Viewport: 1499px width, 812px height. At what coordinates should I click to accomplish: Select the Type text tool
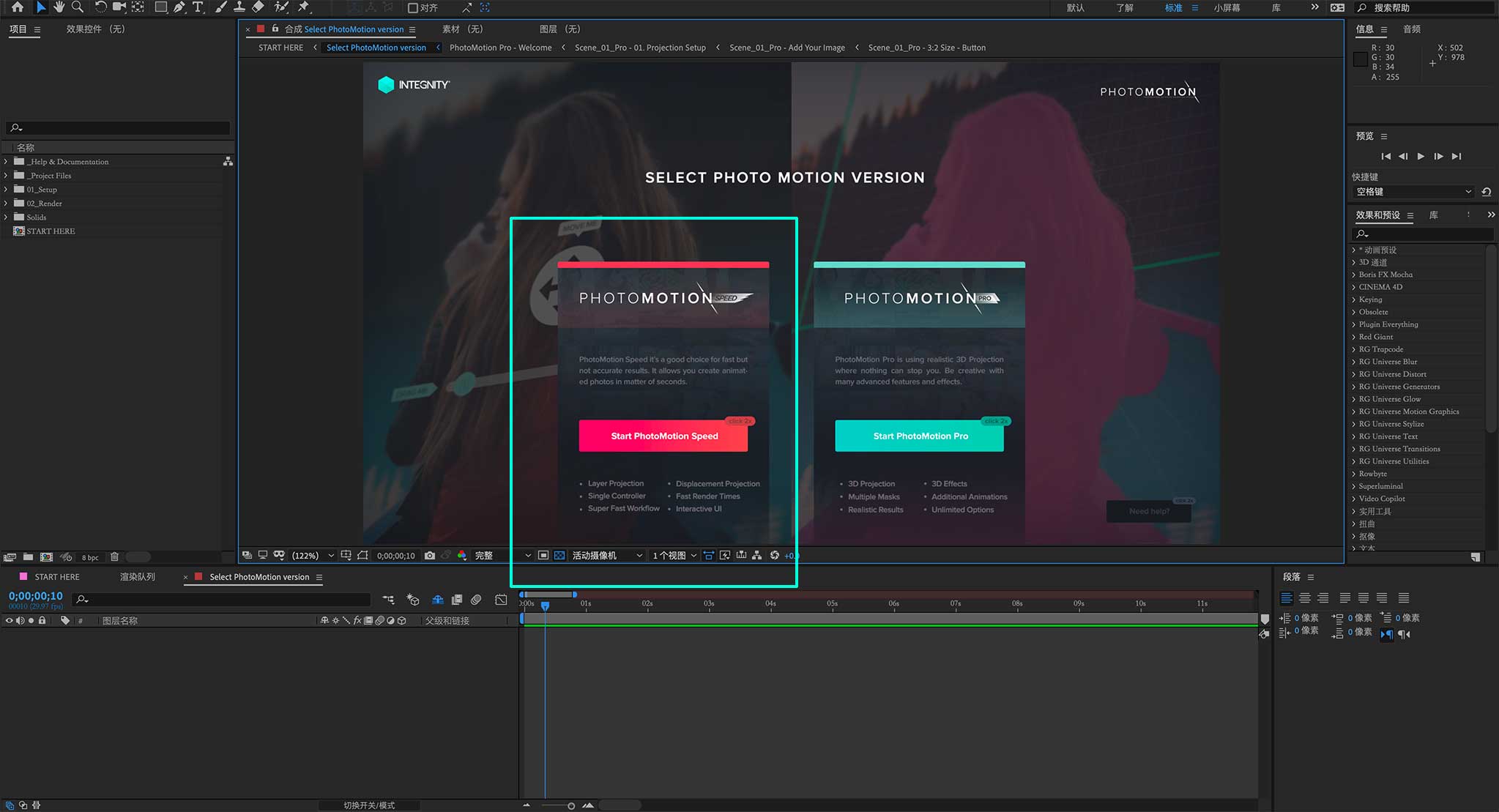198,7
